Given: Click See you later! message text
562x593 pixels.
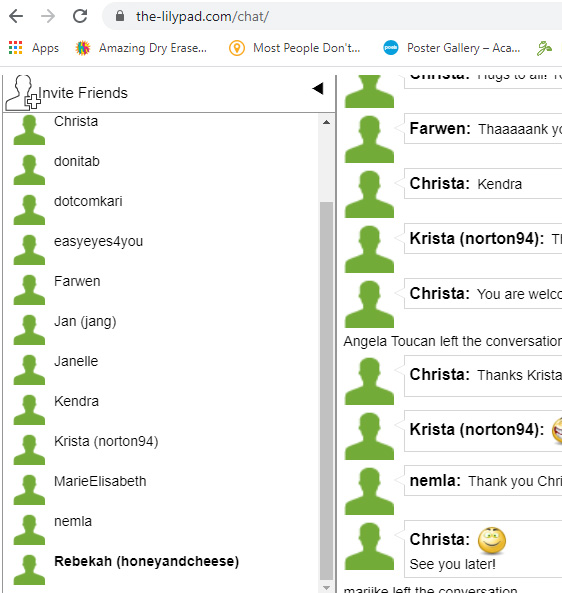Looking at the screenshot, I should tap(452, 564).
